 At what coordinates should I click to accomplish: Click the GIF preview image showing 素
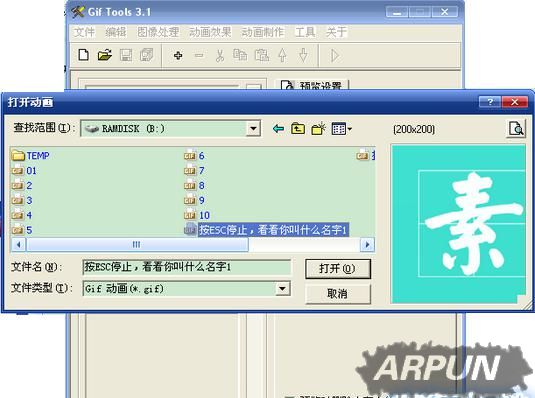click(x=458, y=224)
